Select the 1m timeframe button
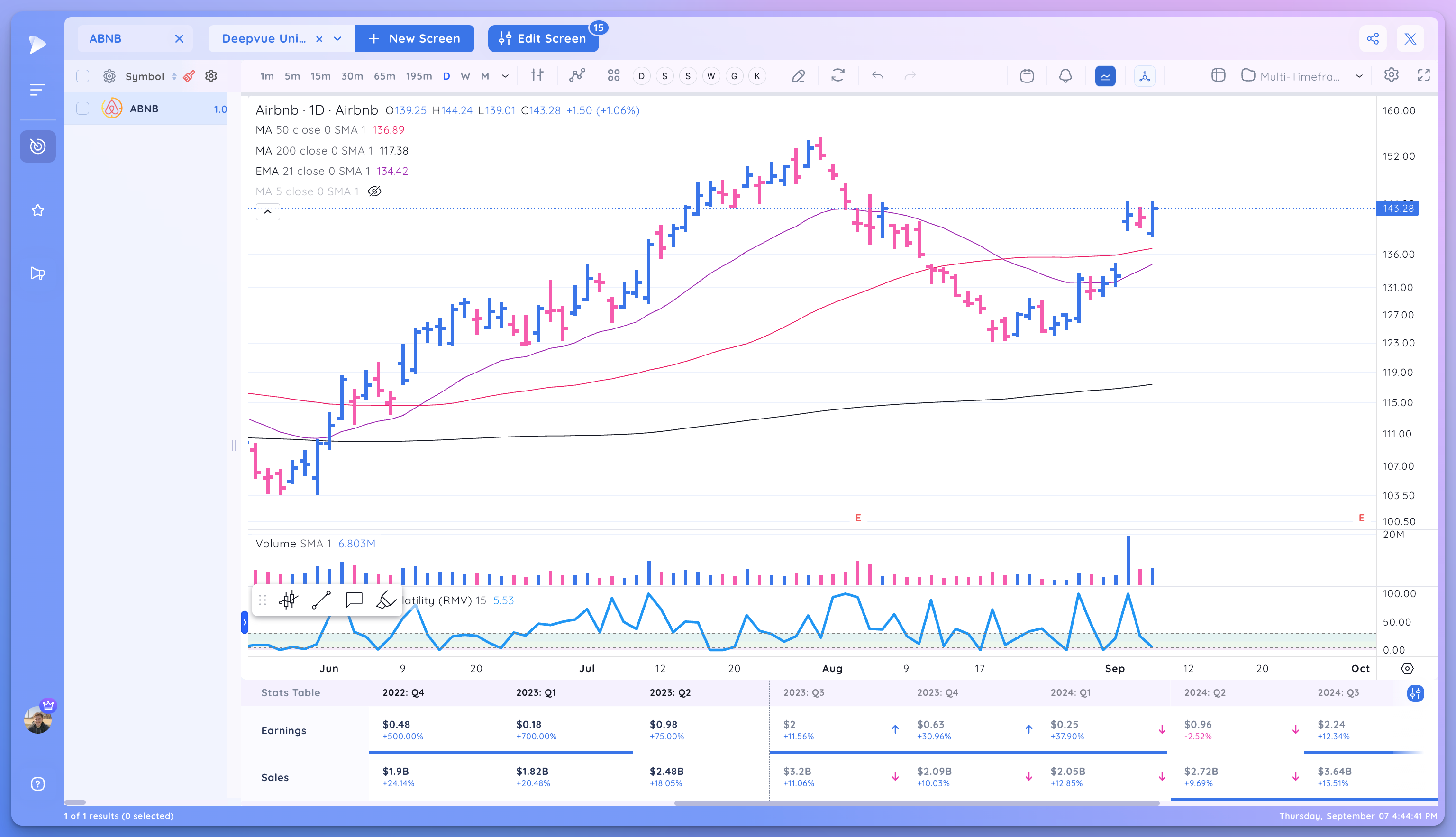Image resolution: width=1456 pixels, height=837 pixels. [267, 76]
